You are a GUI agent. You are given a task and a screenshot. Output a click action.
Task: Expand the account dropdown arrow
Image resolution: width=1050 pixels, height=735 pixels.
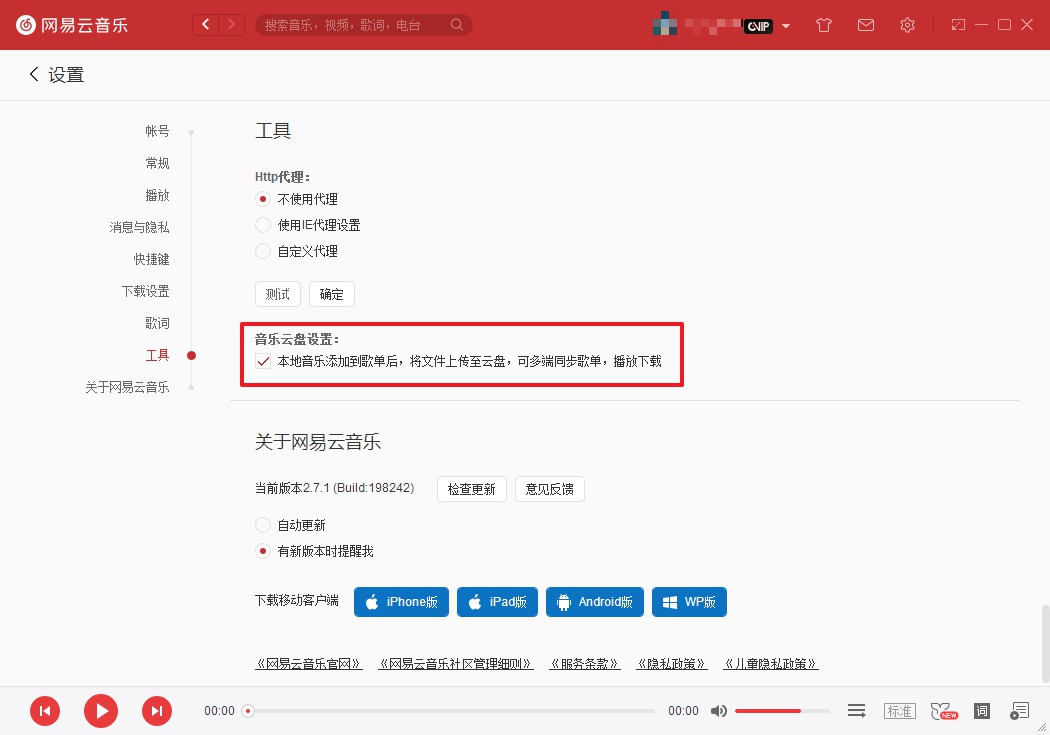pyautogui.click(x=786, y=26)
